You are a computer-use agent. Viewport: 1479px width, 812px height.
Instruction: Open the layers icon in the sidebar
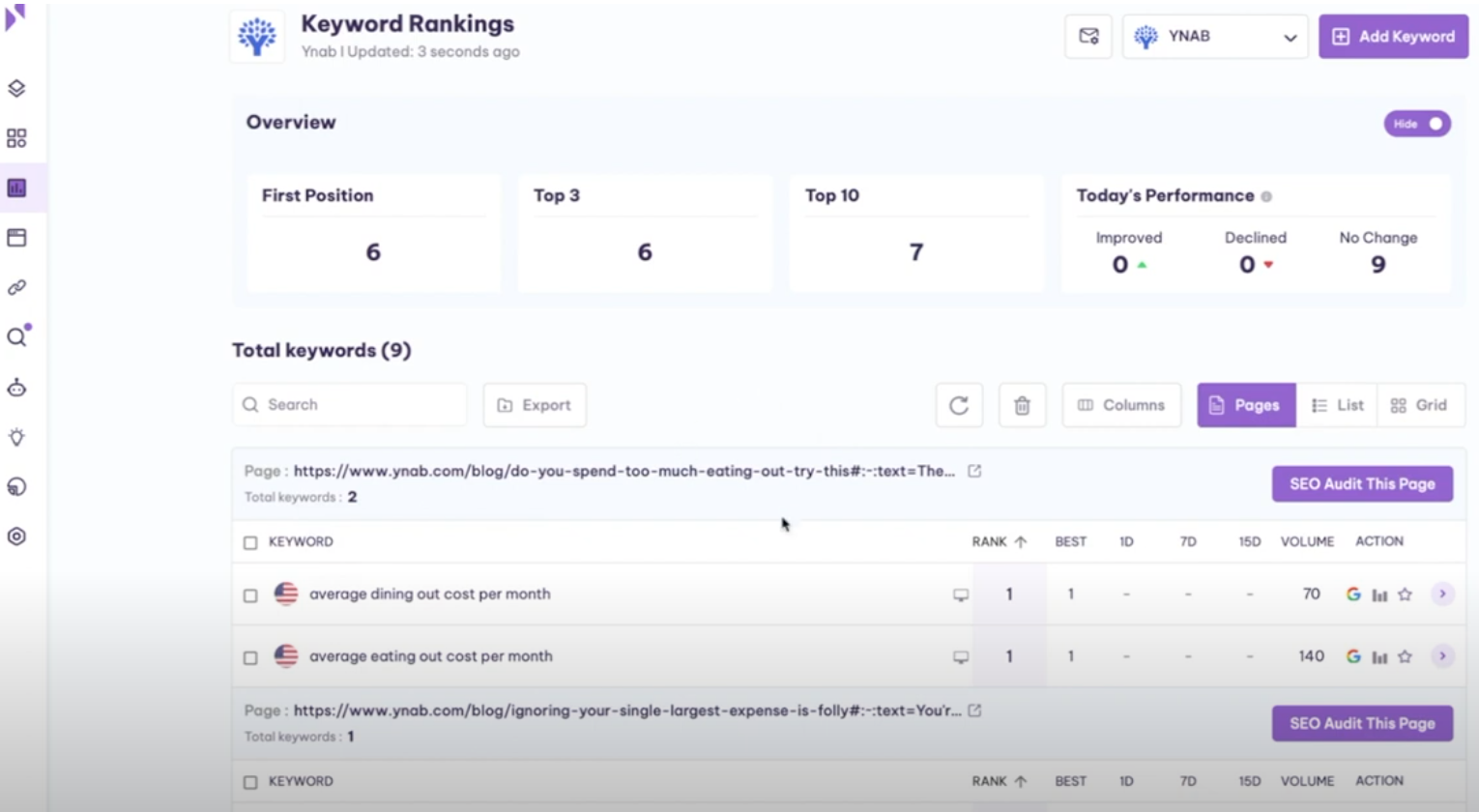pos(16,88)
